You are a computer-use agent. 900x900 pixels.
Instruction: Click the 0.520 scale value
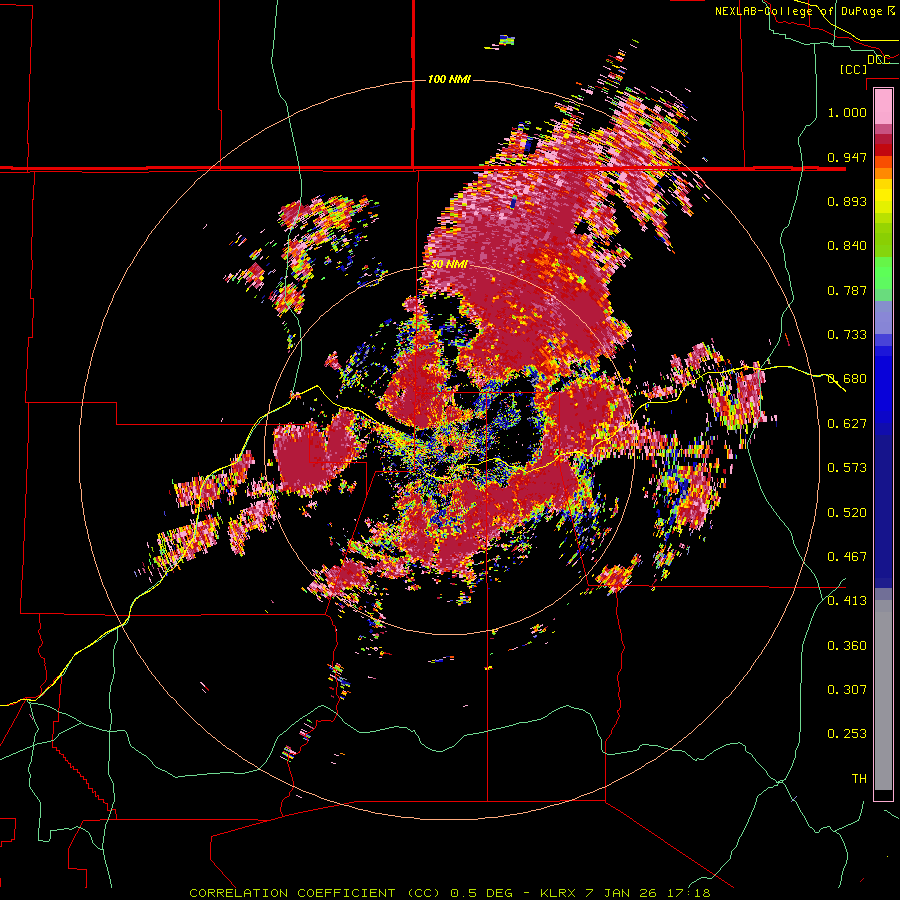(847, 513)
